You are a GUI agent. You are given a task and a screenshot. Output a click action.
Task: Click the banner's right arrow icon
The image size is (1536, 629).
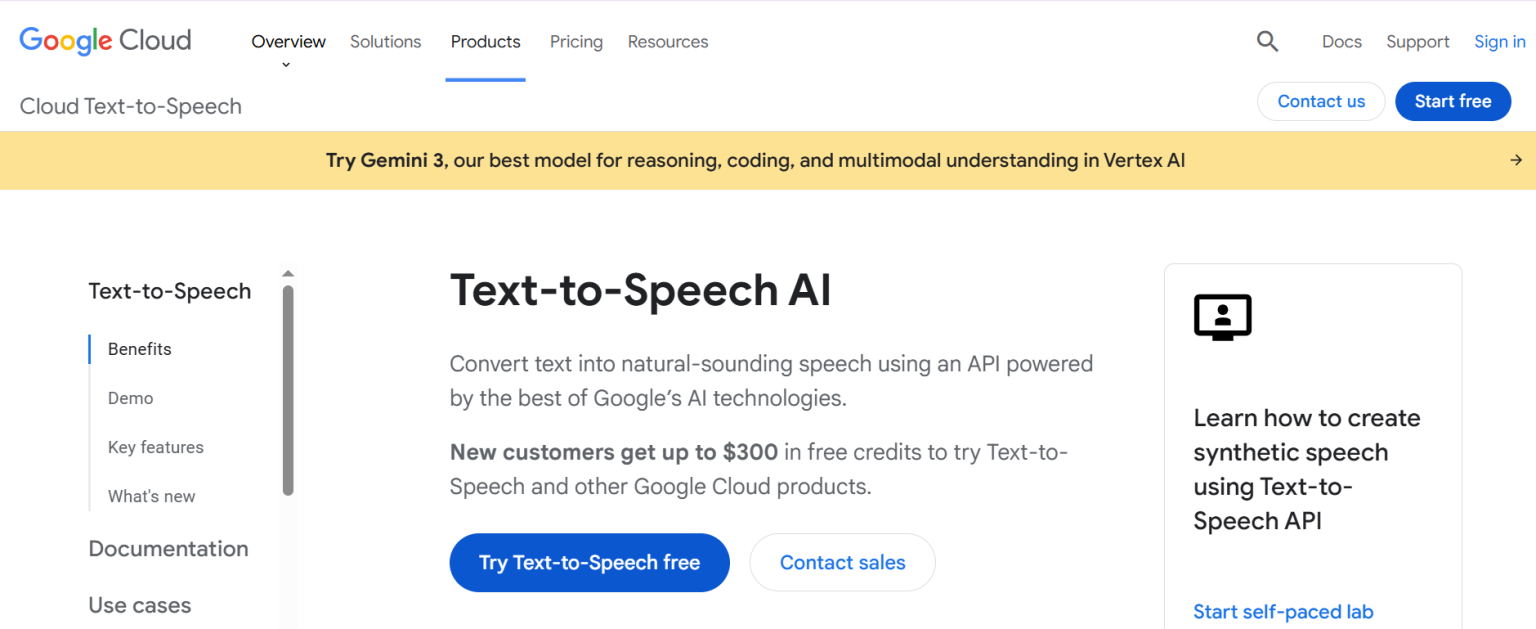pyautogui.click(x=1516, y=160)
